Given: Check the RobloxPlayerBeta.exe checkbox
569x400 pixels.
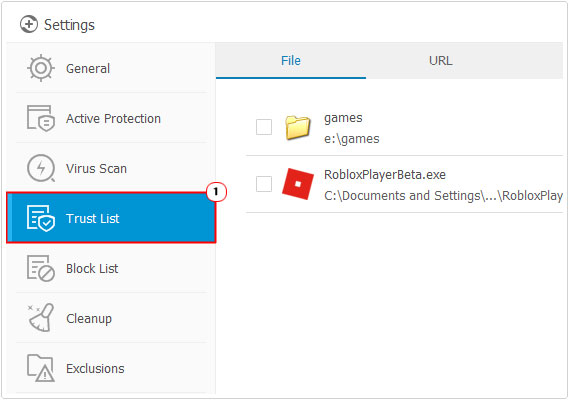Looking at the screenshot, I should click(264, 184).
